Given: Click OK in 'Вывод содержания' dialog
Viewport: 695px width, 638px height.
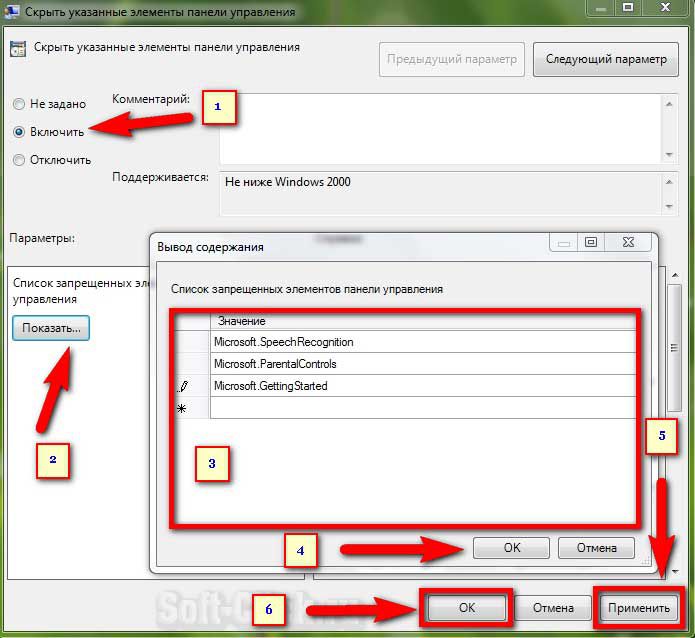Looking at the screenshot, I should tap(511, 548).
